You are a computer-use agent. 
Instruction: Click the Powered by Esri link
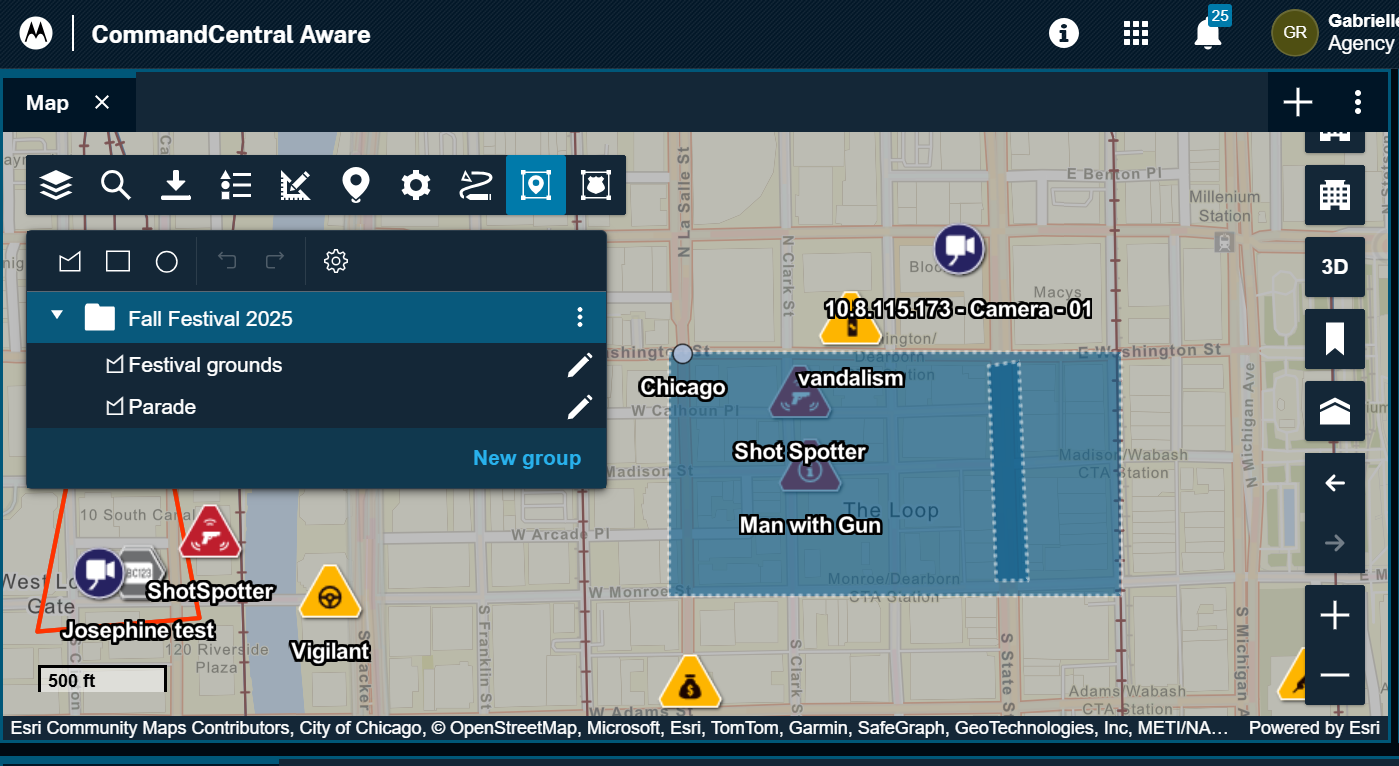click(x=1314, y=728)
